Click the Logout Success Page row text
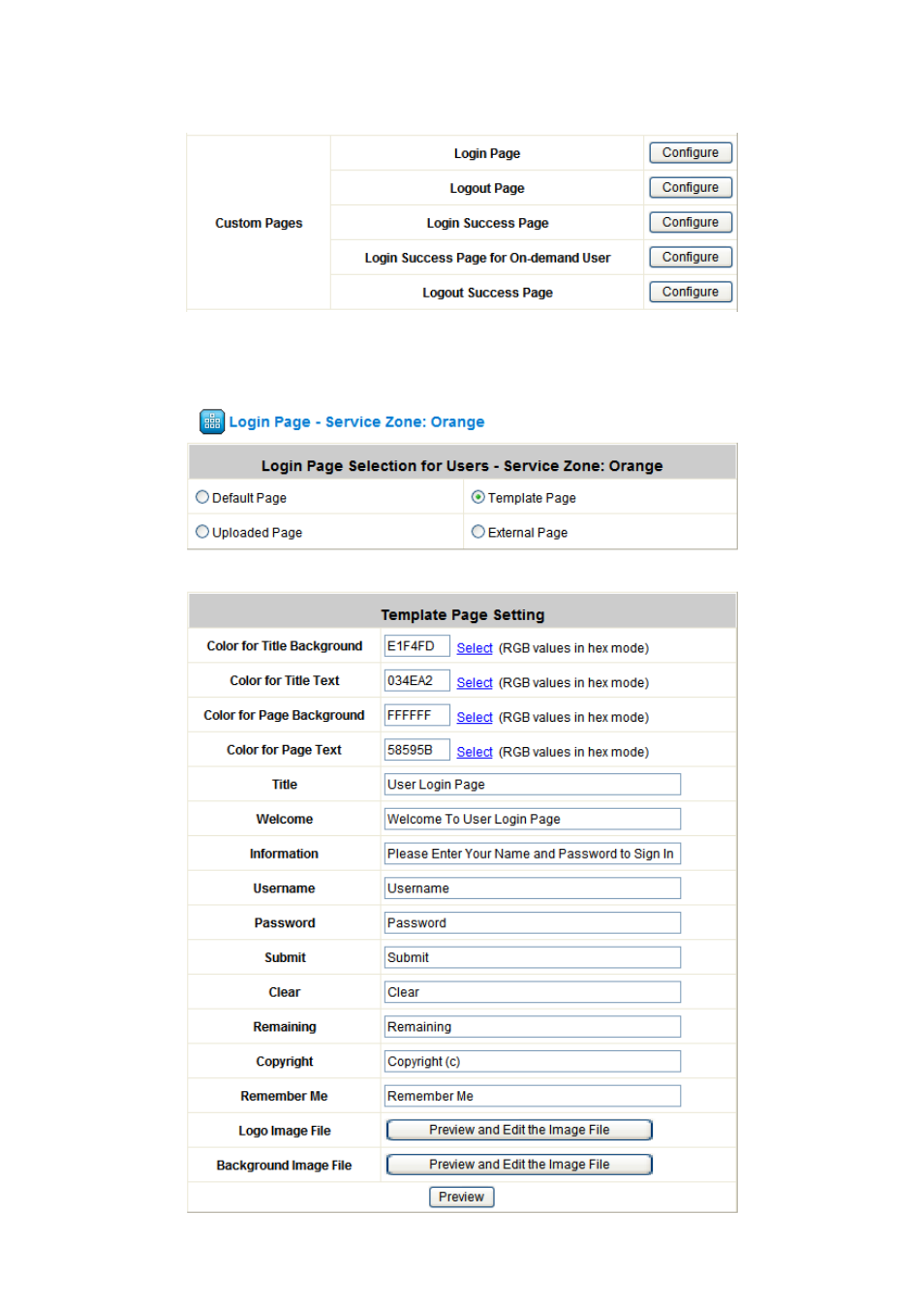Screen dimensions: 924x1308 coord(487,293)
